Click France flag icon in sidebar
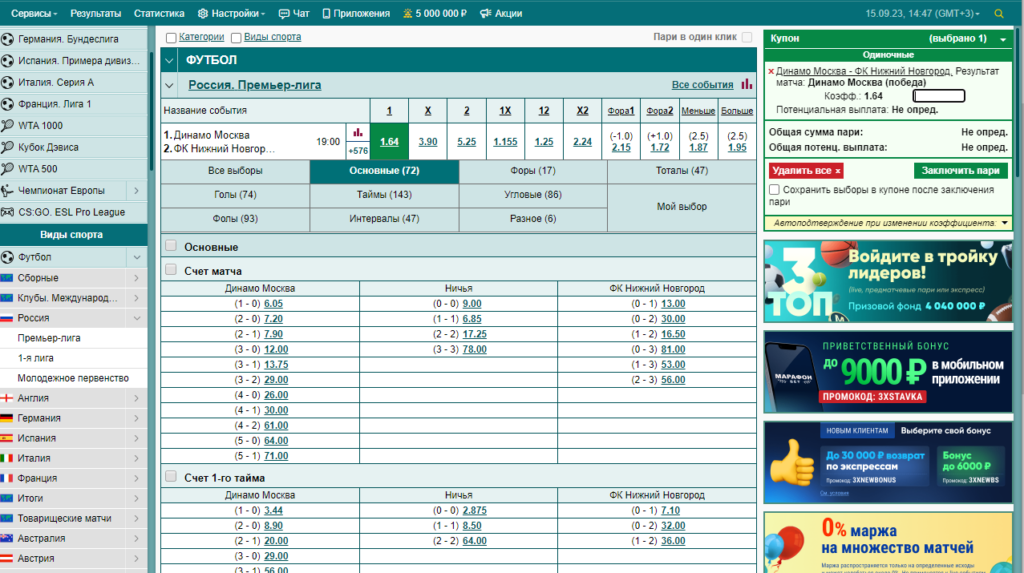 7,478
